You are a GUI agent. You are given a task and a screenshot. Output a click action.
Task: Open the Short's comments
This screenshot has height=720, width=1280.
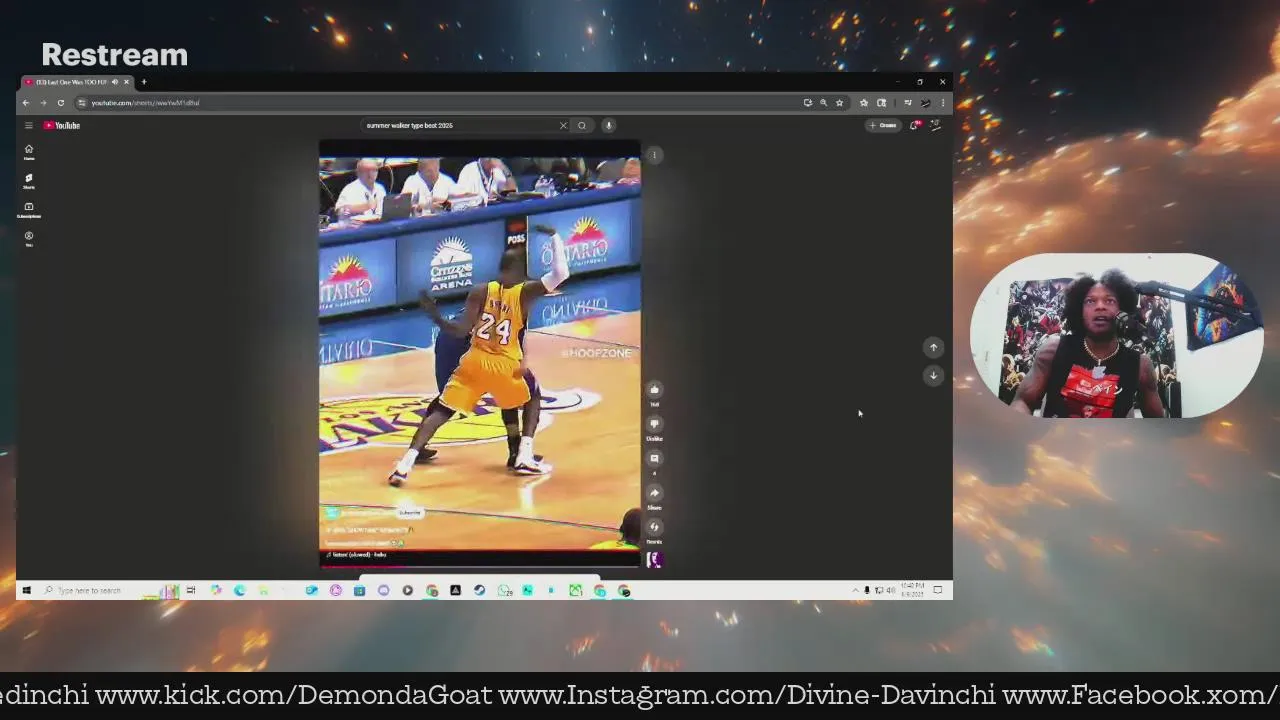tap(655, 459)
